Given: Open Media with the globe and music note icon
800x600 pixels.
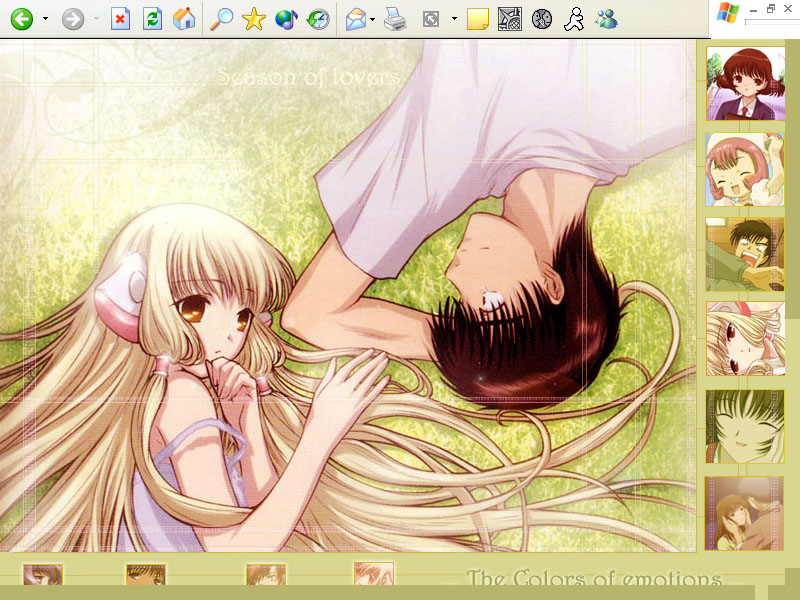Looking at the screenshot, I should 286,19.
